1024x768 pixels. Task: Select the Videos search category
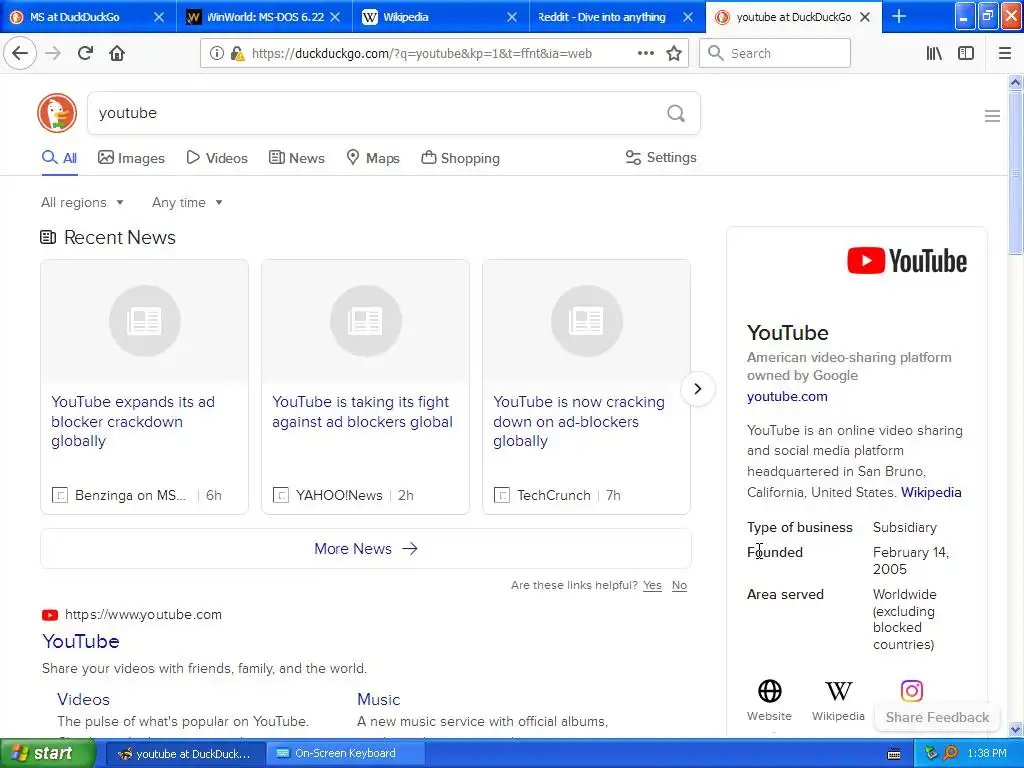(x=217, y=158)
